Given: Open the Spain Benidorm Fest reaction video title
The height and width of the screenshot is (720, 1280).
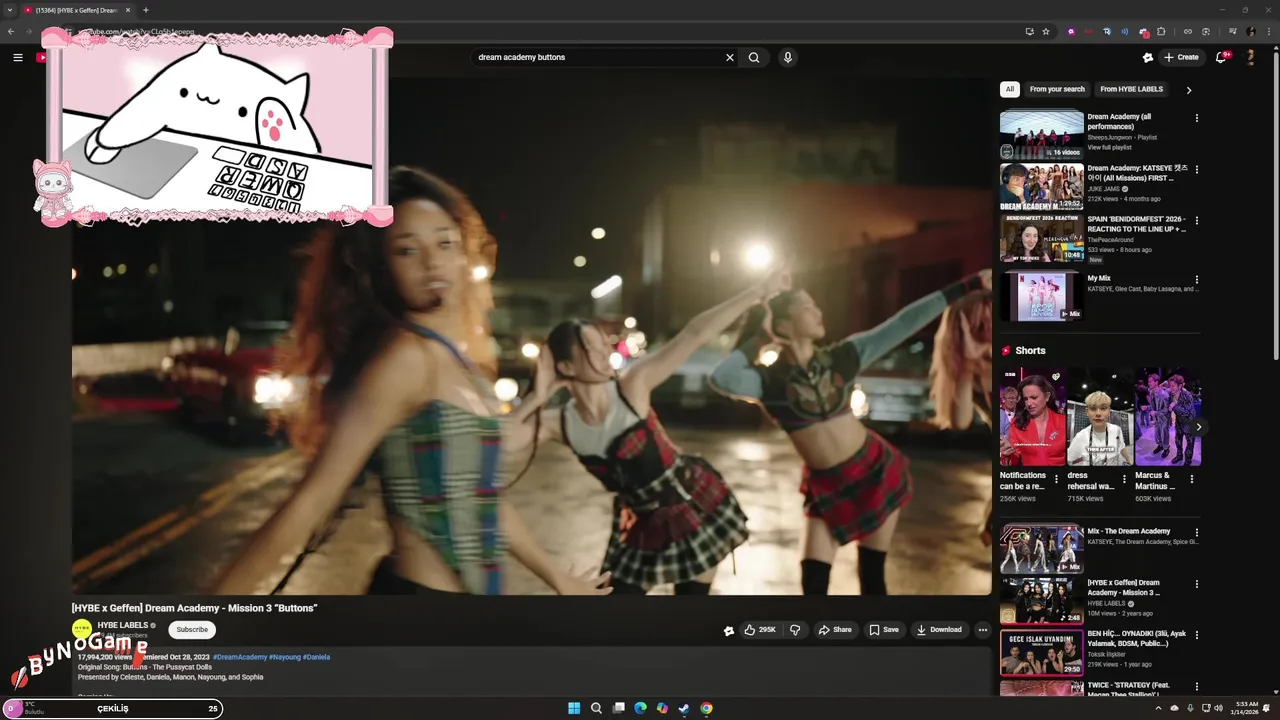Looking at the screenshot, I should (1137, 224).
